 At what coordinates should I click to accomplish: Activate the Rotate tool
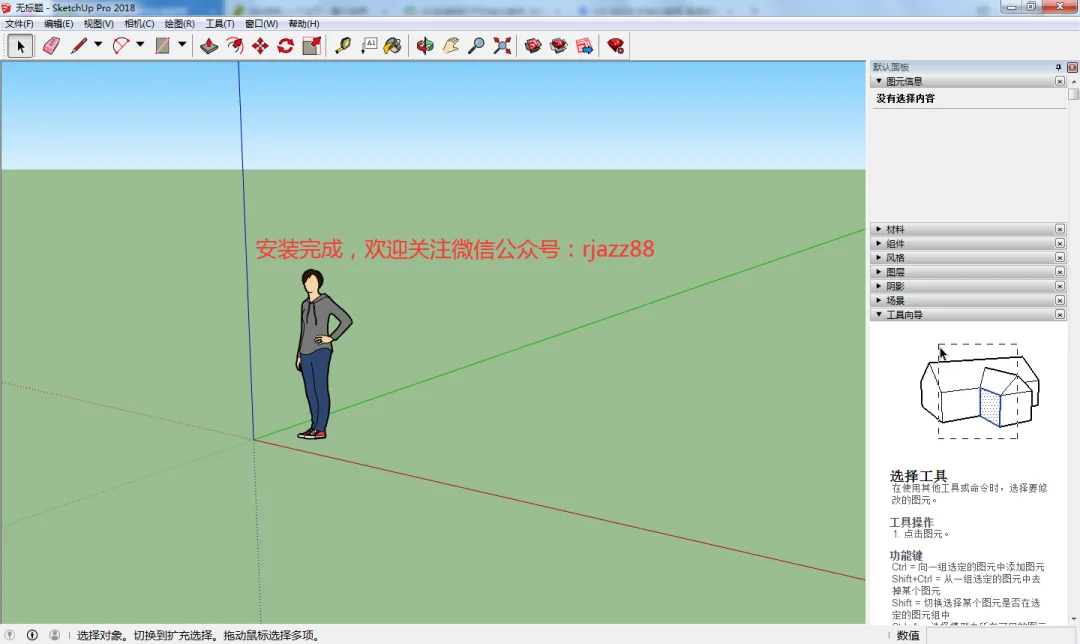tap(286, 46)
